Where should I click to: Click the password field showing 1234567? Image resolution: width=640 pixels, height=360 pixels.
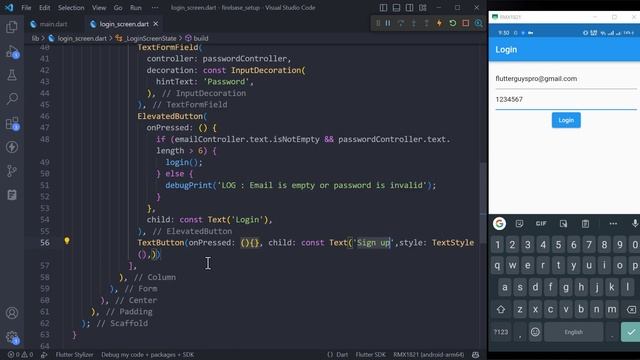(566, 100)
